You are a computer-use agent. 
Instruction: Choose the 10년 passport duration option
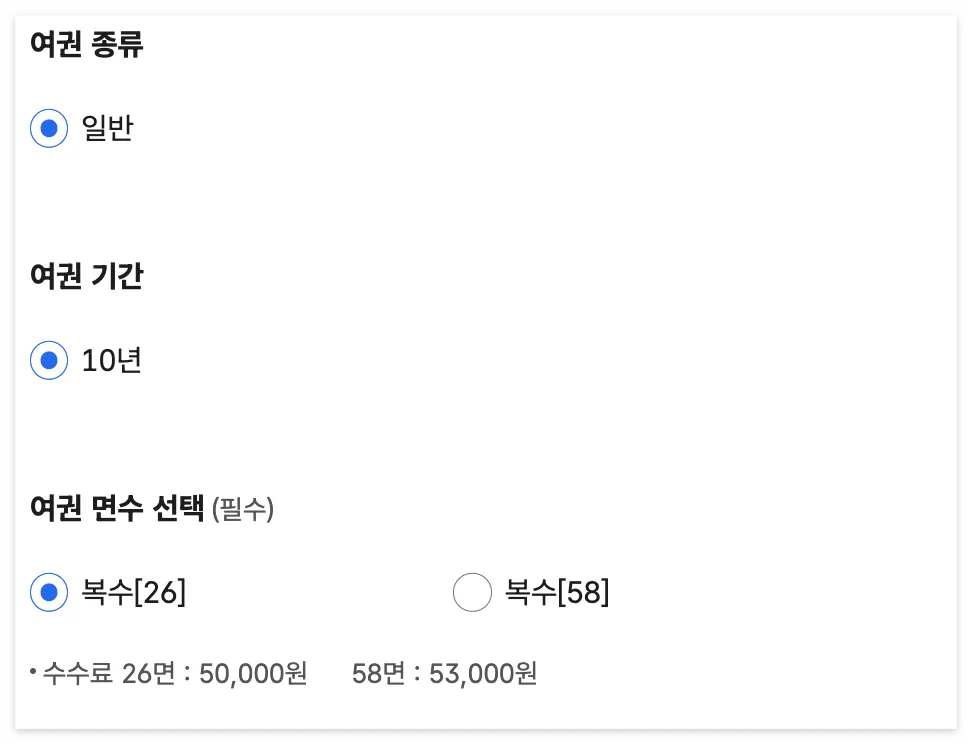click(48, 361)
